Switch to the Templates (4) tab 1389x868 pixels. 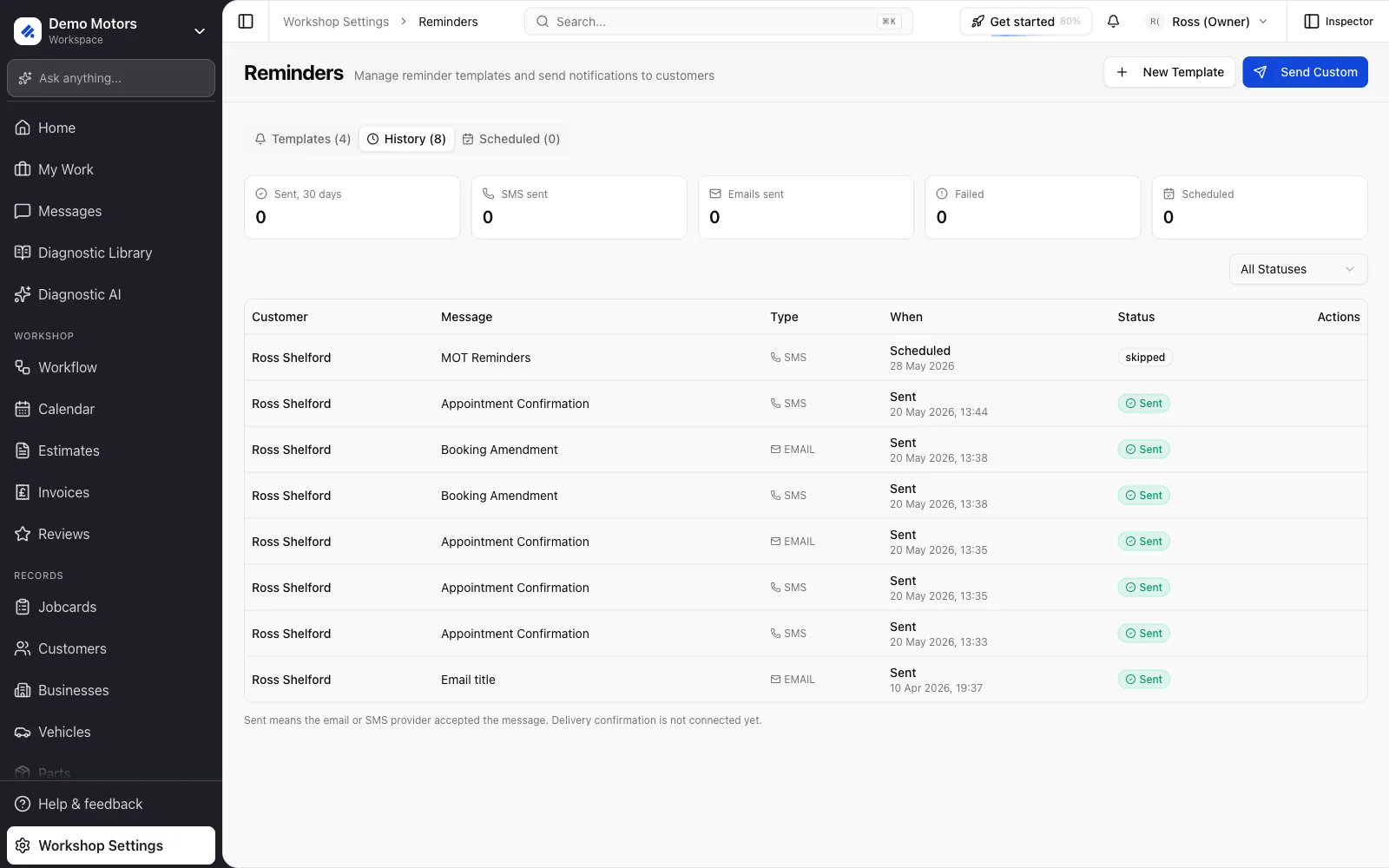pos(302,139)
